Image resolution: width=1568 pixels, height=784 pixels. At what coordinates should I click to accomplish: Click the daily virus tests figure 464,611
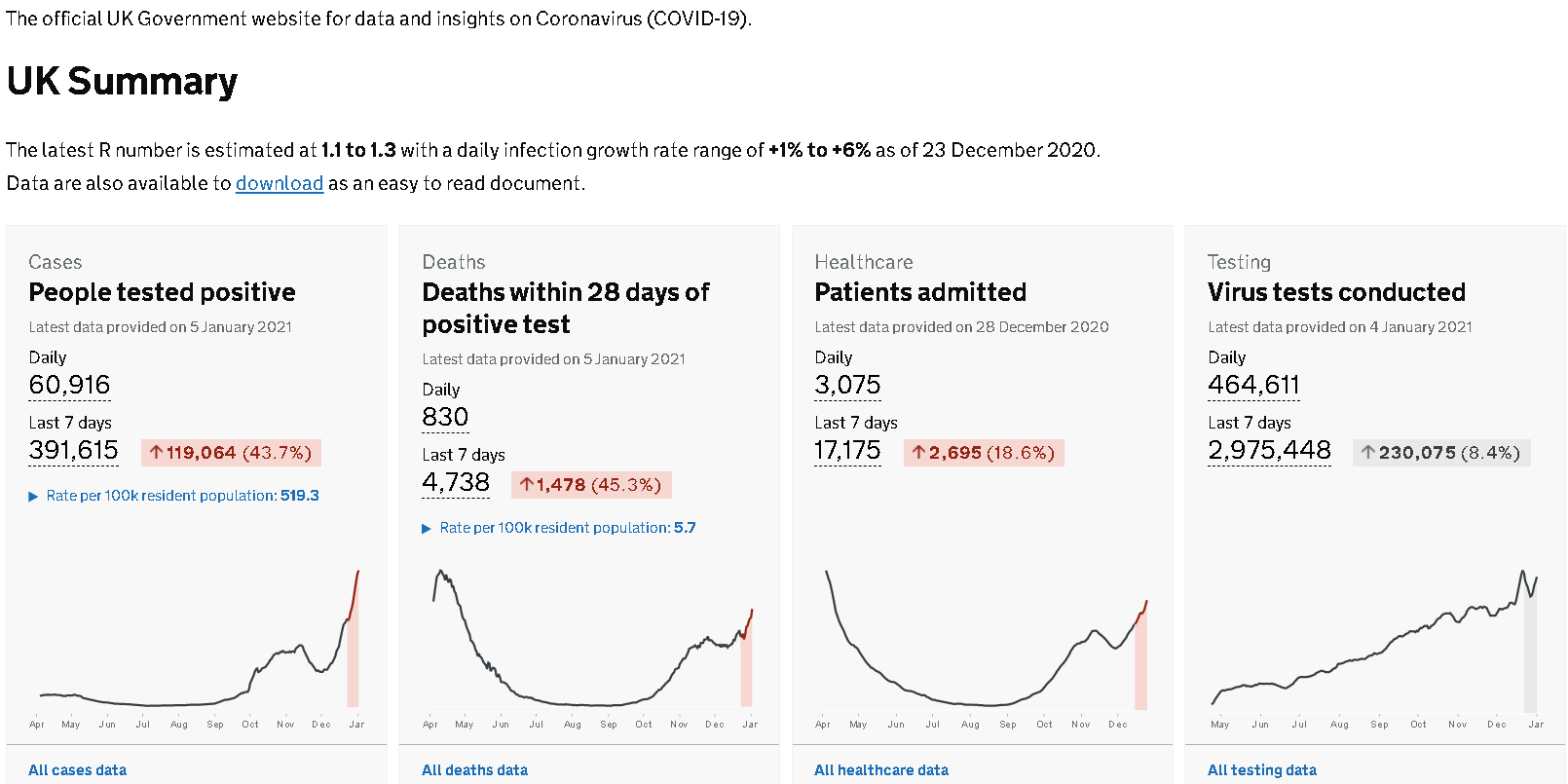(x=1253, y=385)
